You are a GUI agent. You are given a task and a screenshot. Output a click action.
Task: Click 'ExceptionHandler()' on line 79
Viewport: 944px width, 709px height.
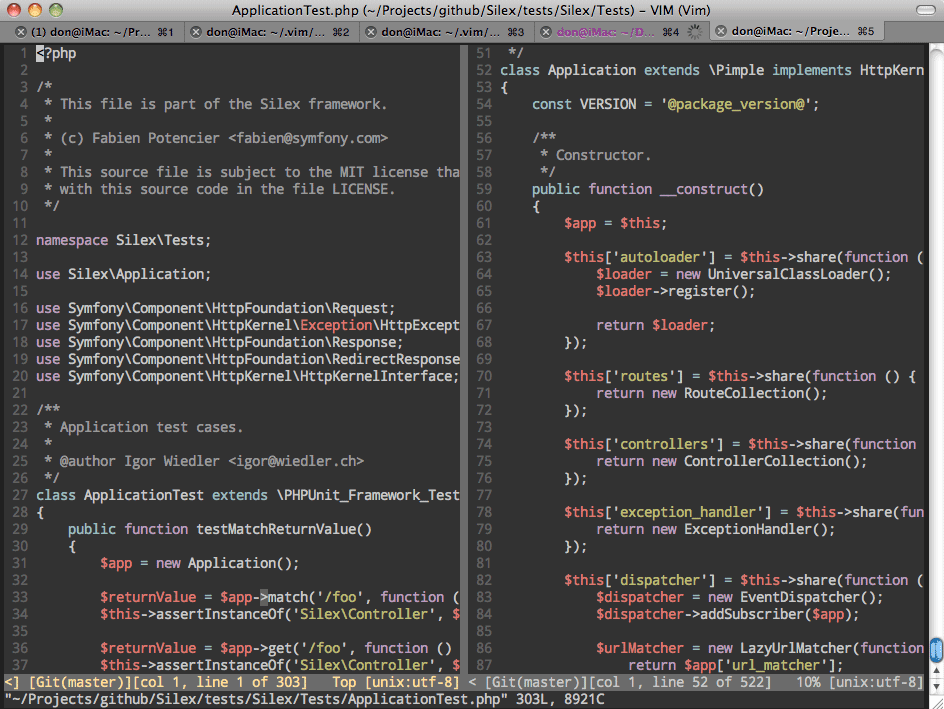pos(756,530)
